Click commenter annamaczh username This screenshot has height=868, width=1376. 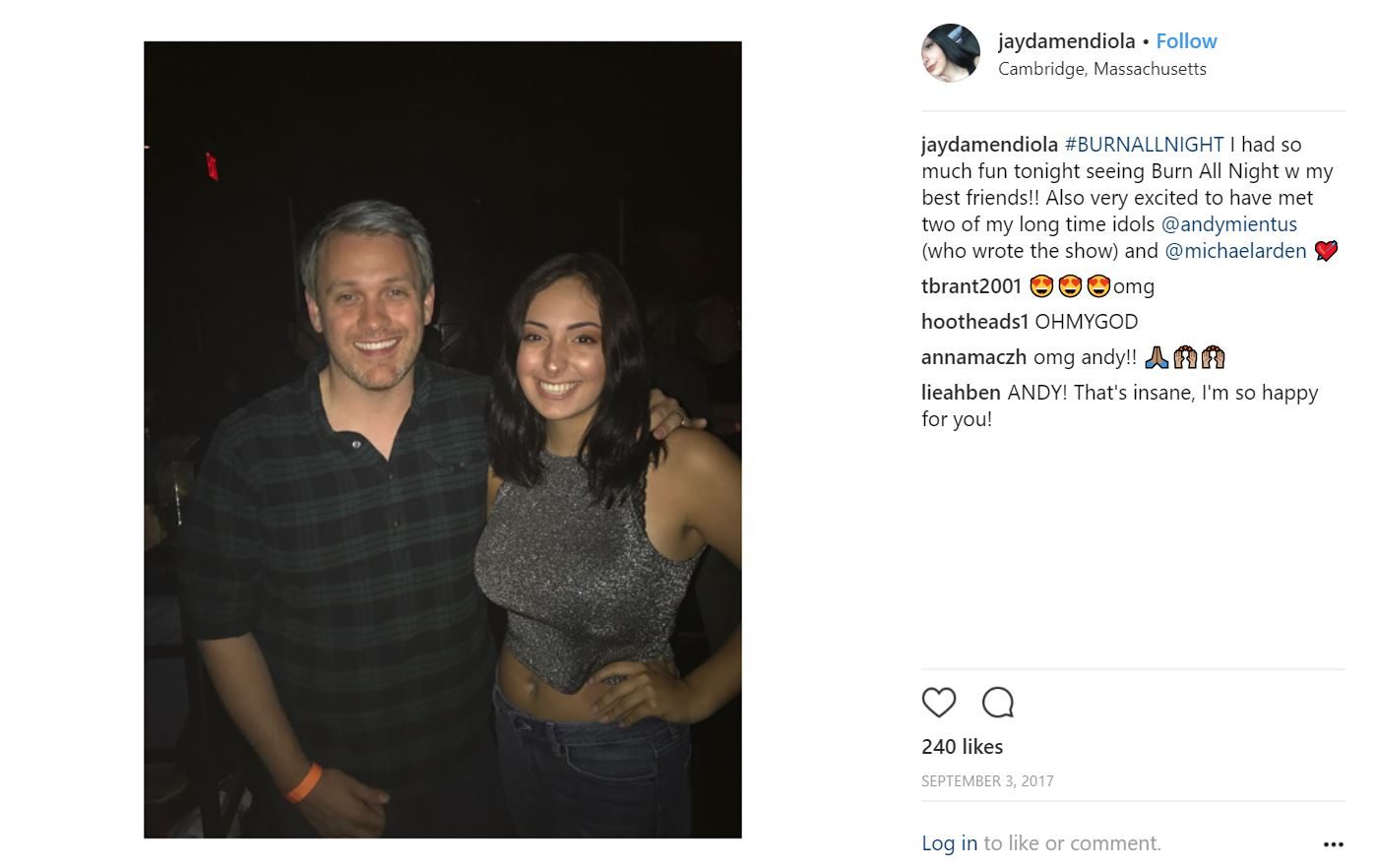tap(973, 357)
